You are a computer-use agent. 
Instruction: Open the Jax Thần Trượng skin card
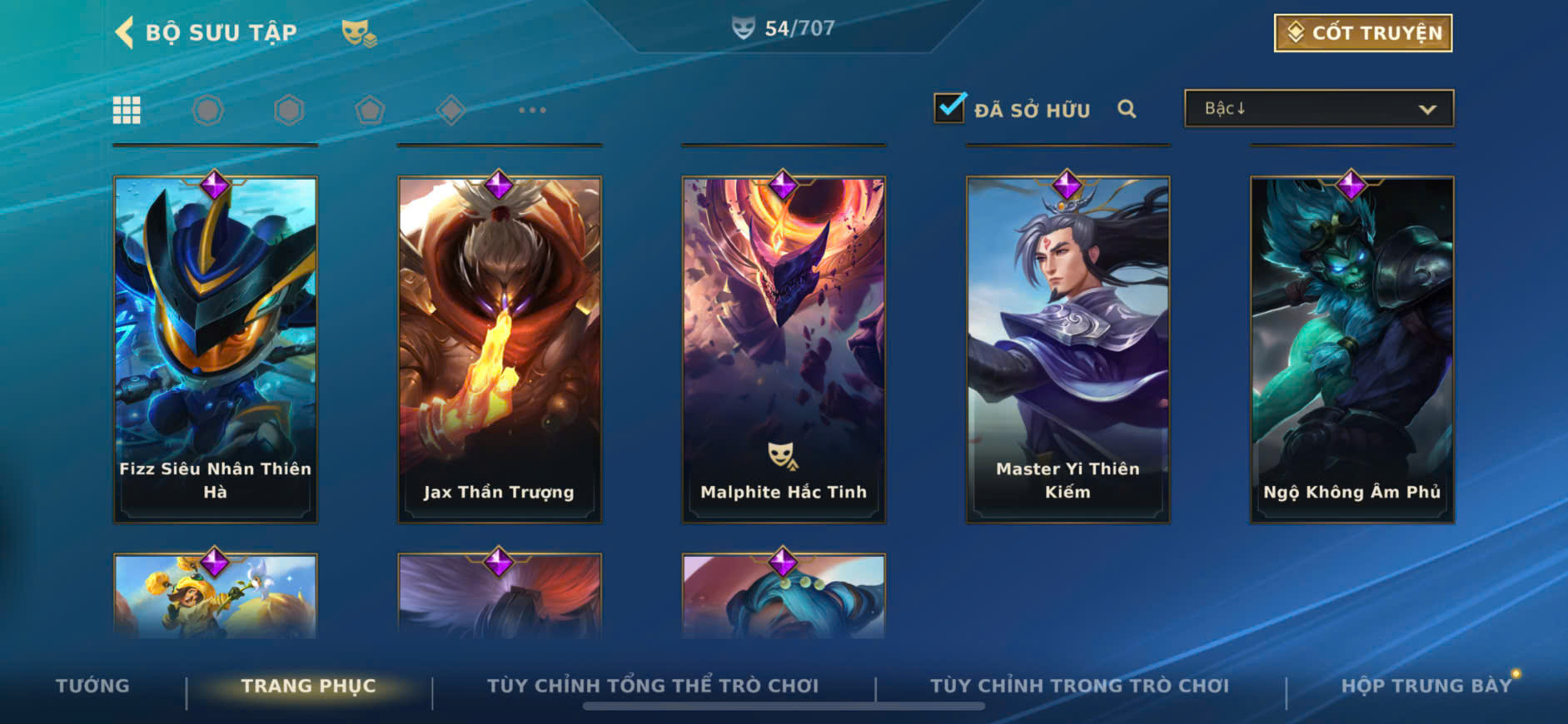coord(500,350)
